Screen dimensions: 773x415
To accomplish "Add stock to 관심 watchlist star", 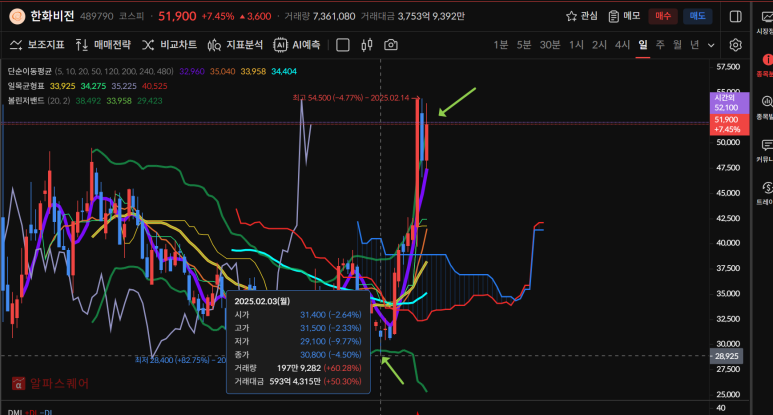I will pyautogui.click(x=582, y=16).
